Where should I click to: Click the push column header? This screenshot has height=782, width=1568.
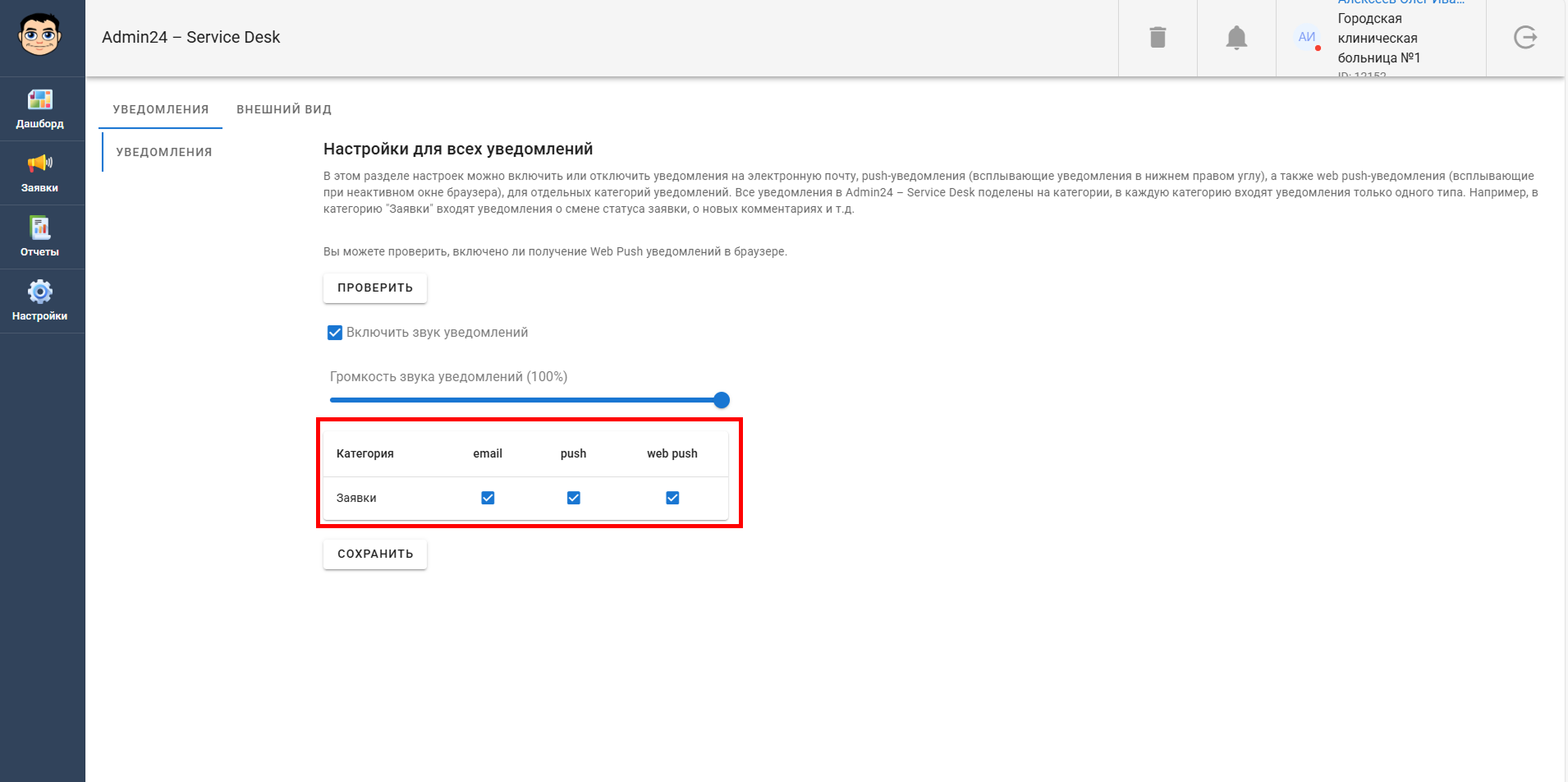pos(574,453)
